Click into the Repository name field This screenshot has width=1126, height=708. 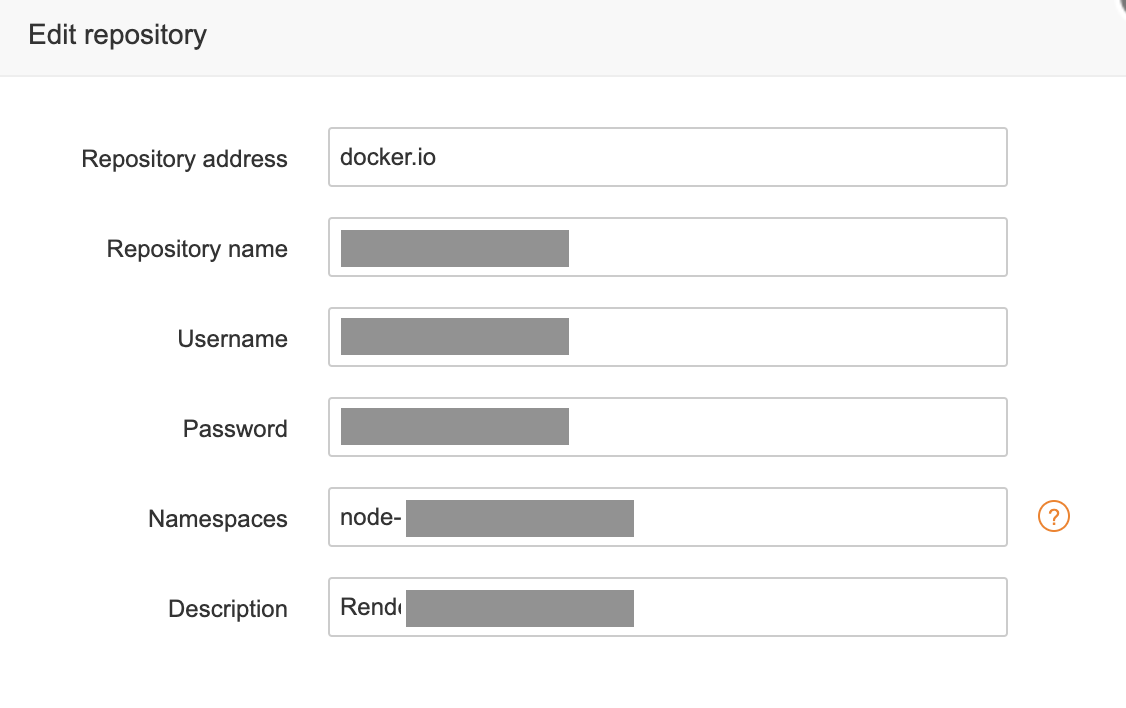click(x=785, y=247)
